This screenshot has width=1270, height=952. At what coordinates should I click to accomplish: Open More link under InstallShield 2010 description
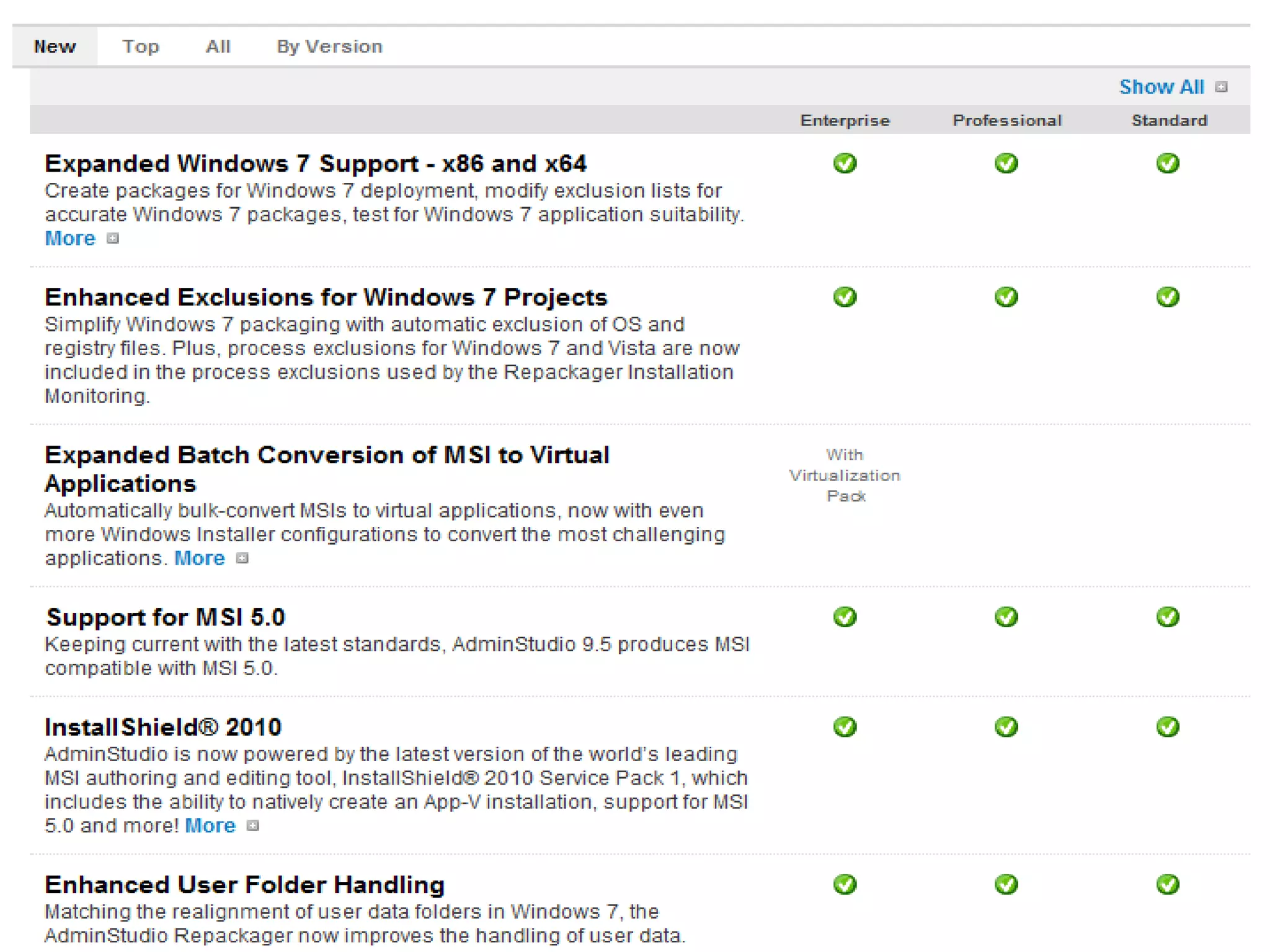click(x=210, y=826)
